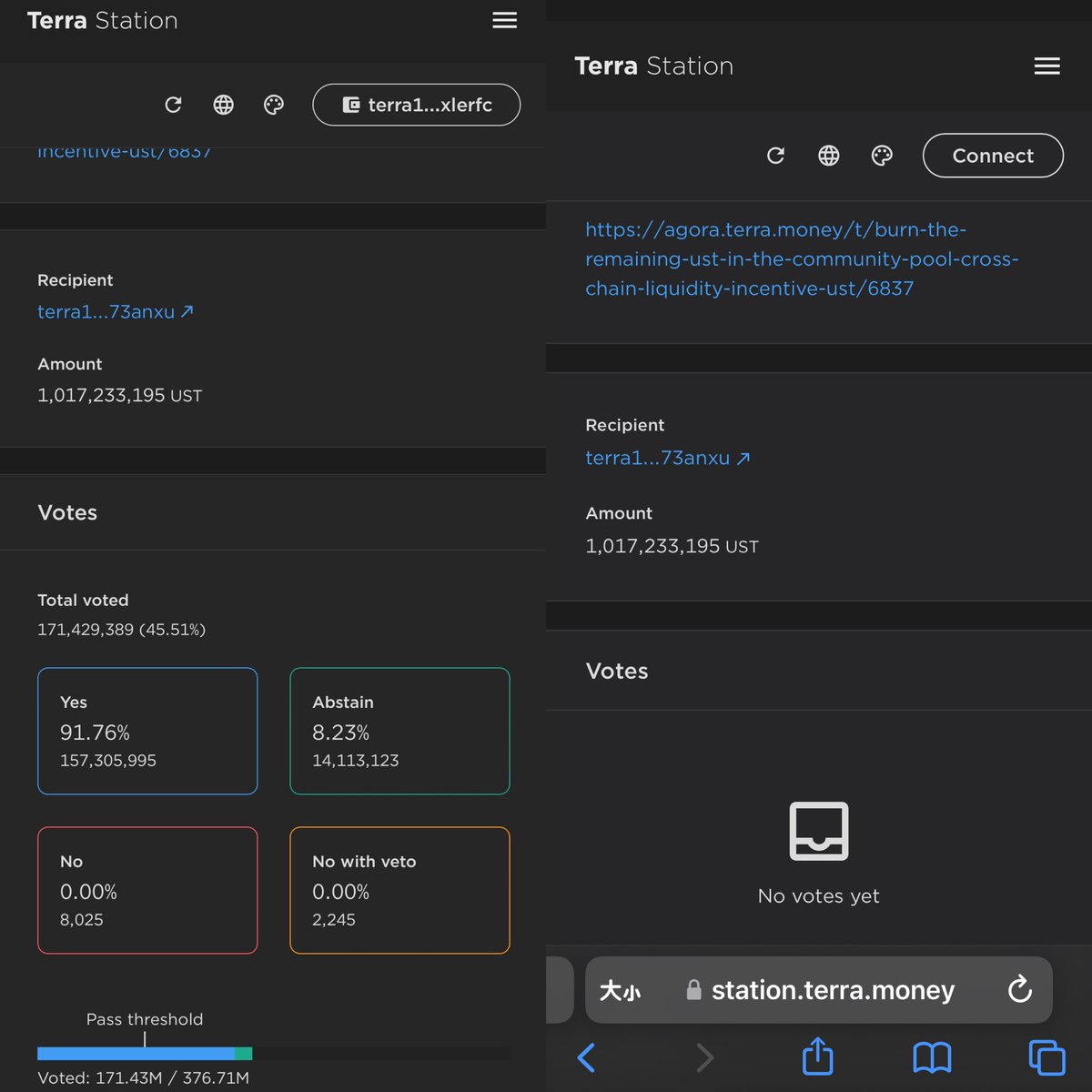Image resolution: width=1092 pixels, height=1092 pixels.
Task: Tap Safari forward arrow
Action: coord(704,1057)
